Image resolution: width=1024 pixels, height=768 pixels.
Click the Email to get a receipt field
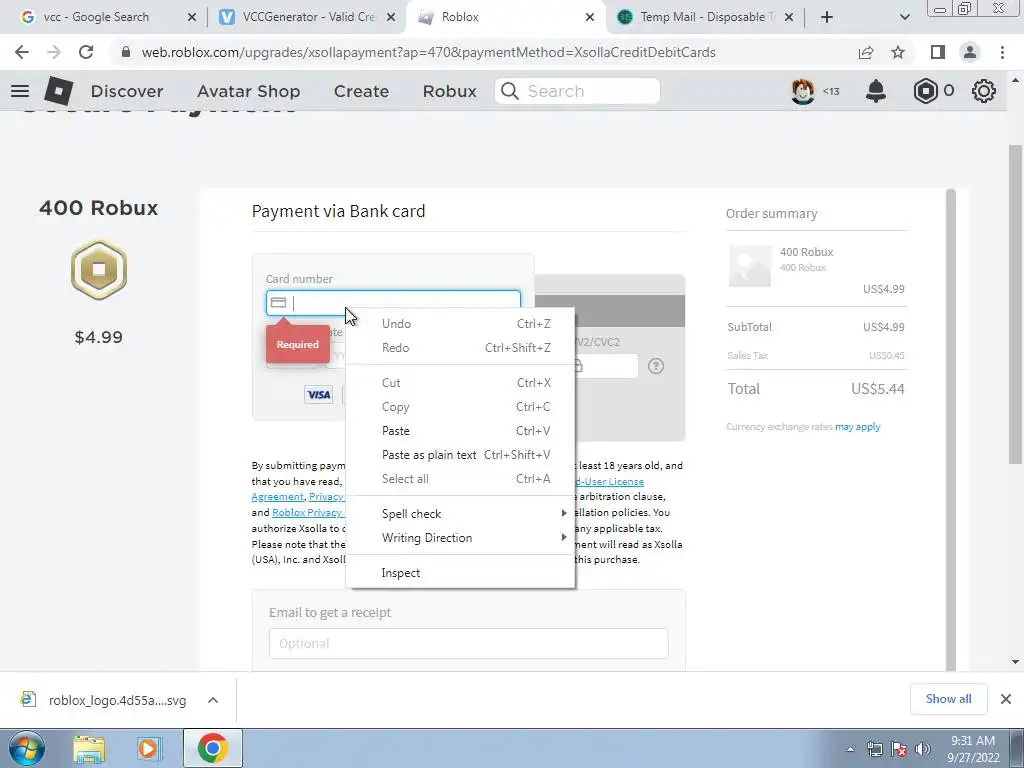click(x=468, y=643)
